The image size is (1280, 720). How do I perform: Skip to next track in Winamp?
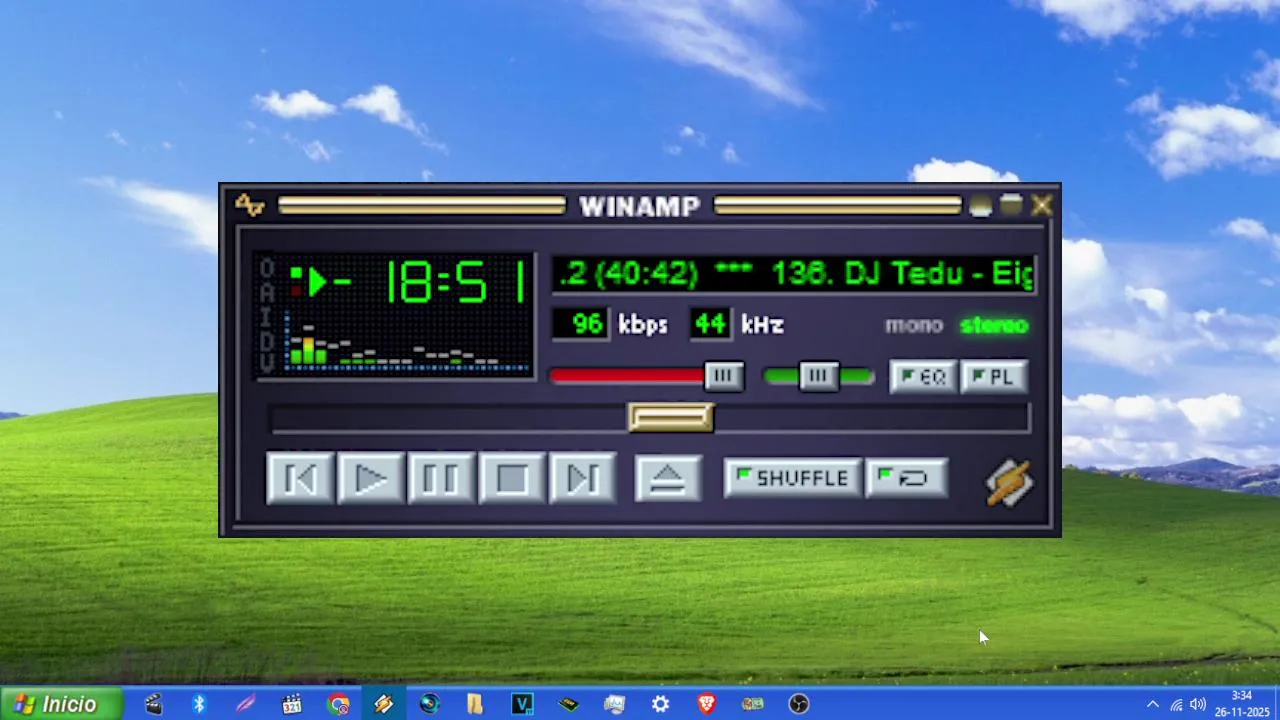[583, 478]
